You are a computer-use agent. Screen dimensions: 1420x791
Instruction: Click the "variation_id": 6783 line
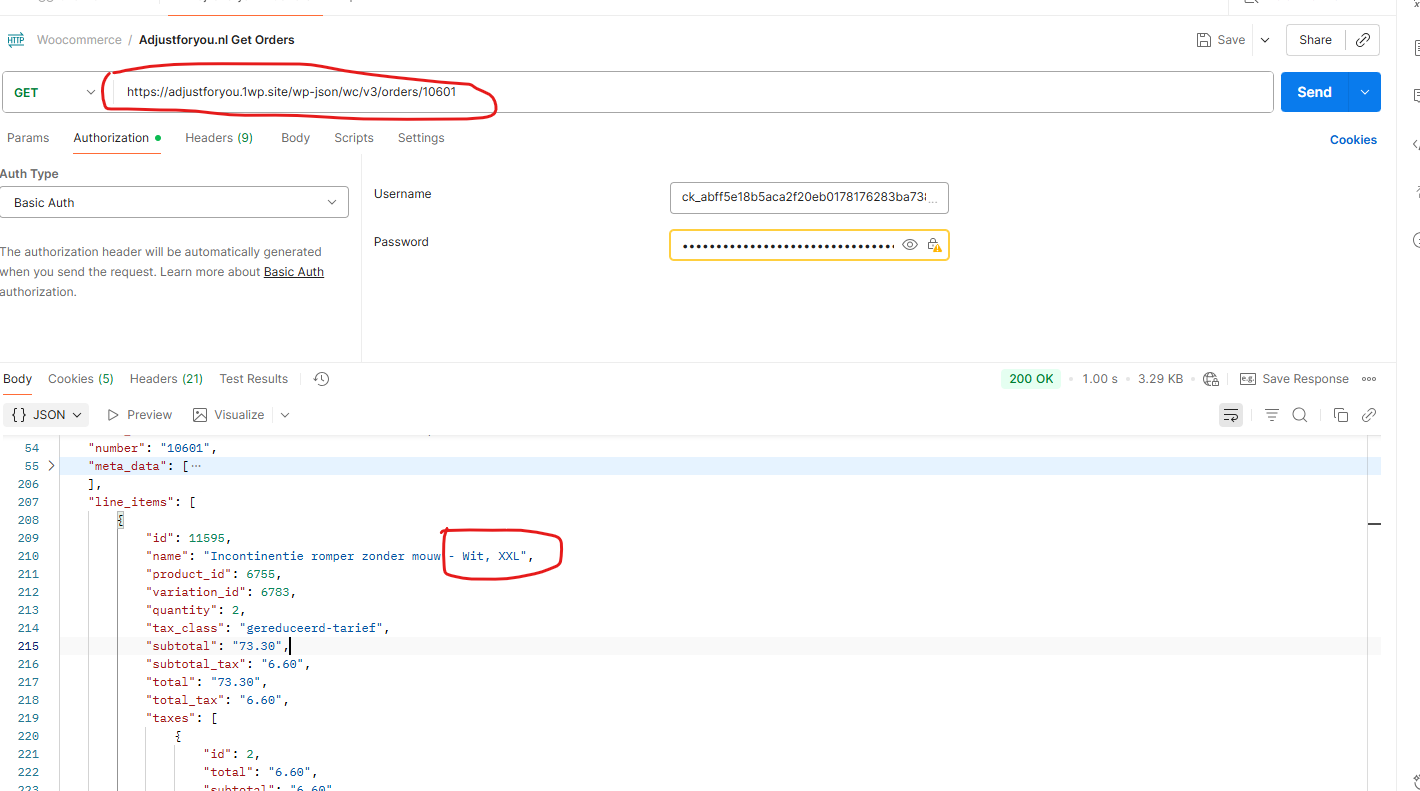[x=221, y=592]
